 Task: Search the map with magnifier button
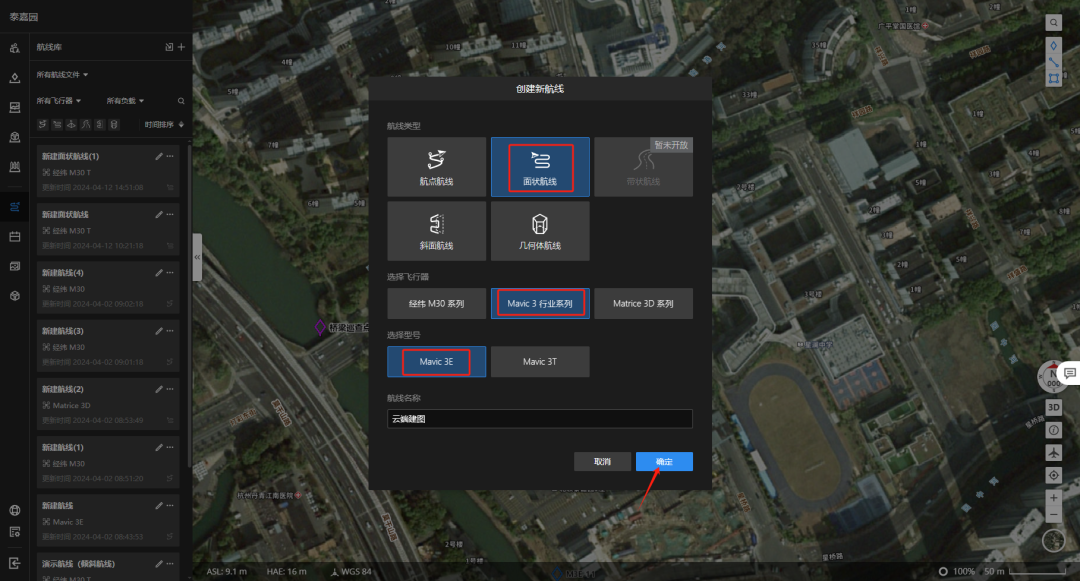coord(1053,23)
